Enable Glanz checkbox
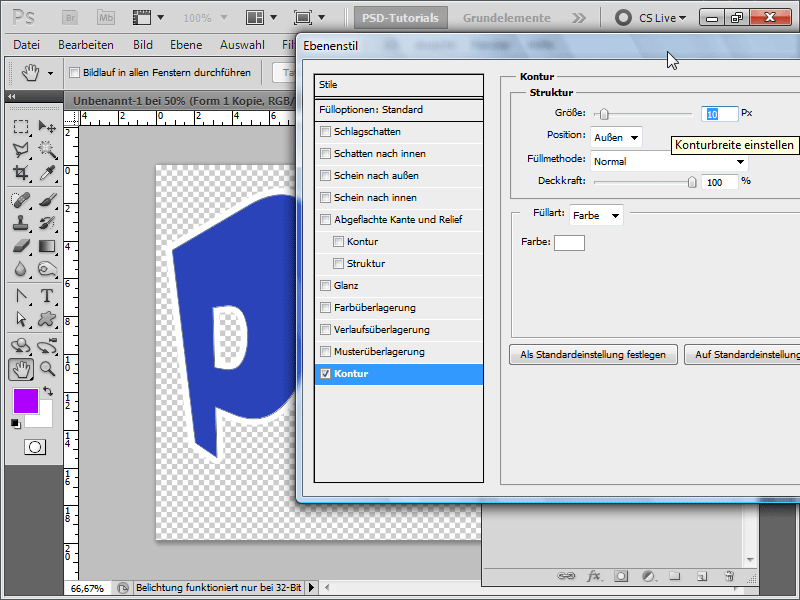800x600 pixels. coord(325,286)
